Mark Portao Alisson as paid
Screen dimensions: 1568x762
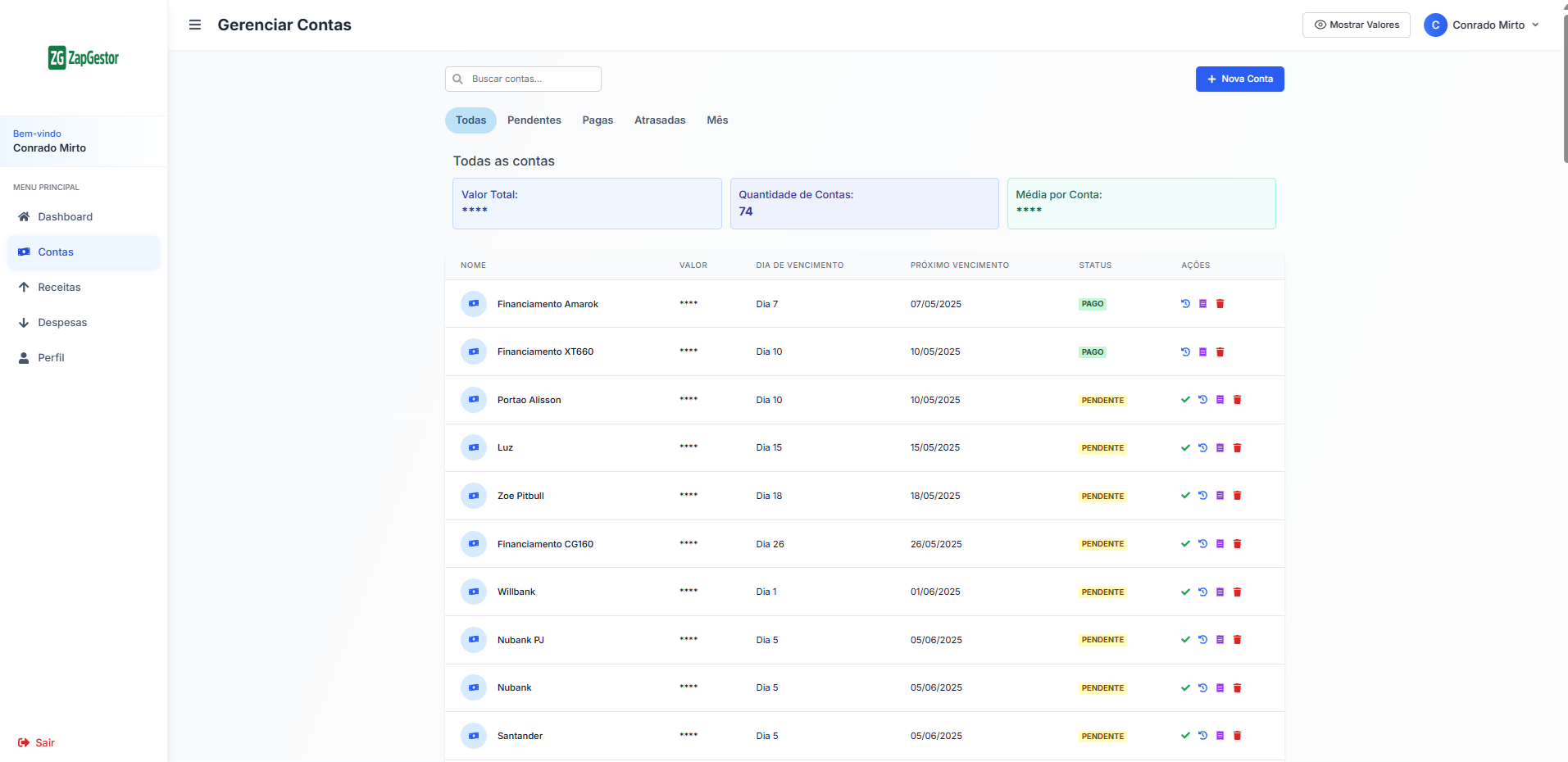[1184, 400]
